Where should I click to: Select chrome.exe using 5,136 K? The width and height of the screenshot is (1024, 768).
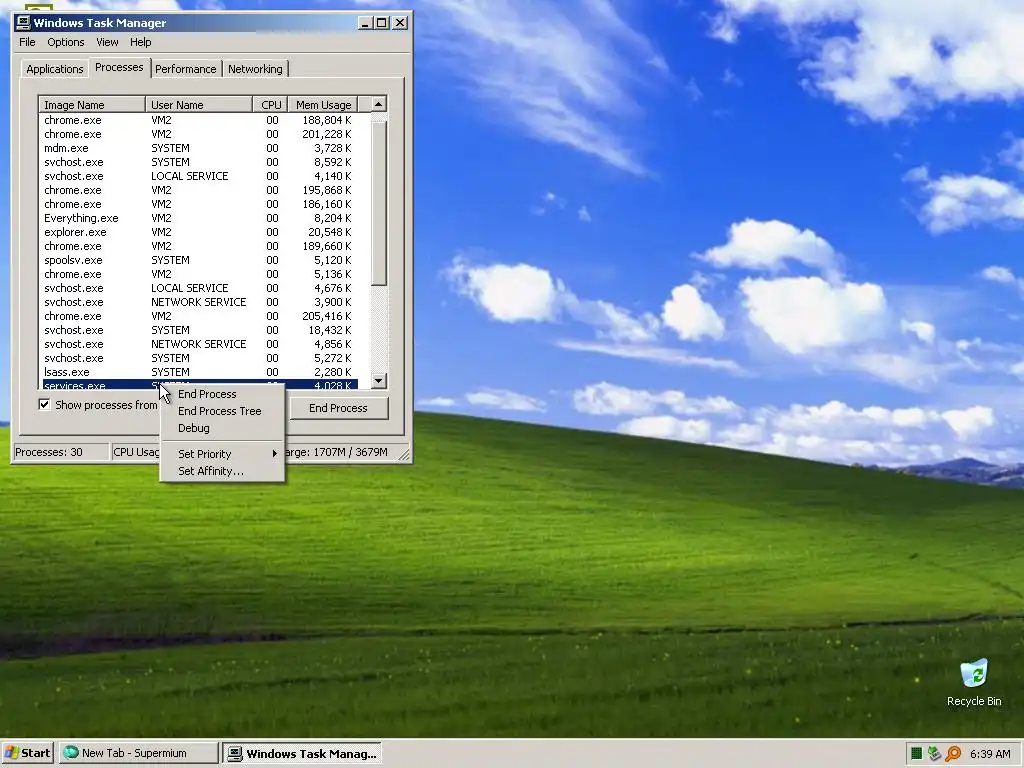199,274
